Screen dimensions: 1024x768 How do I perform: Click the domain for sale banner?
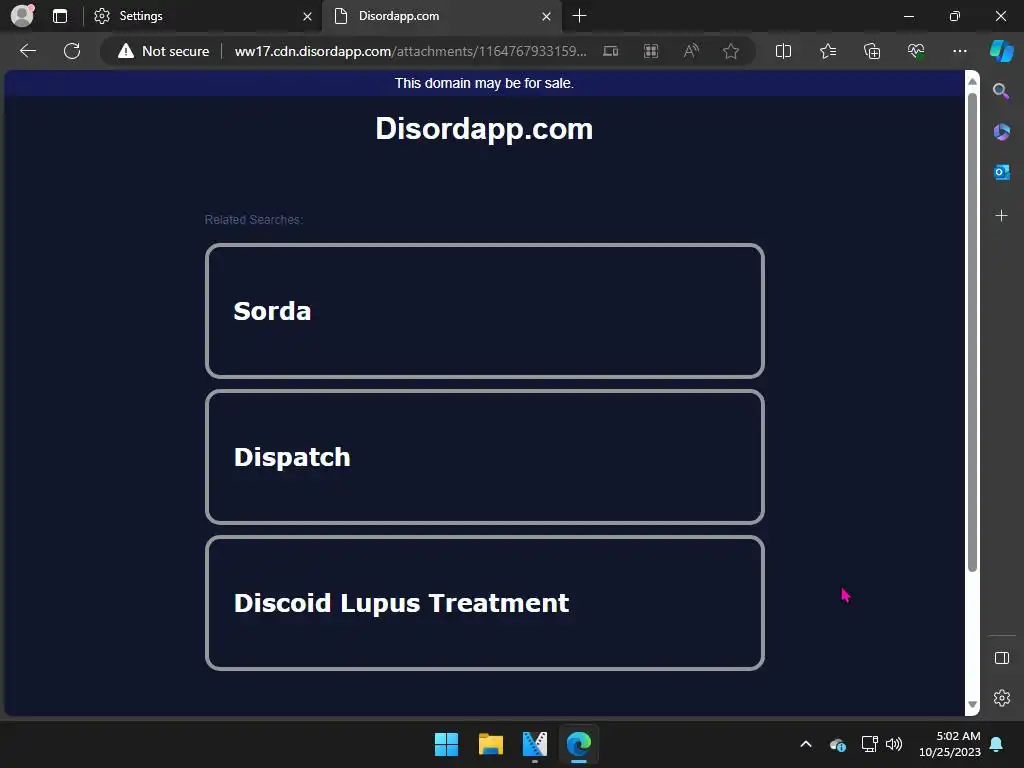[484, 83]
